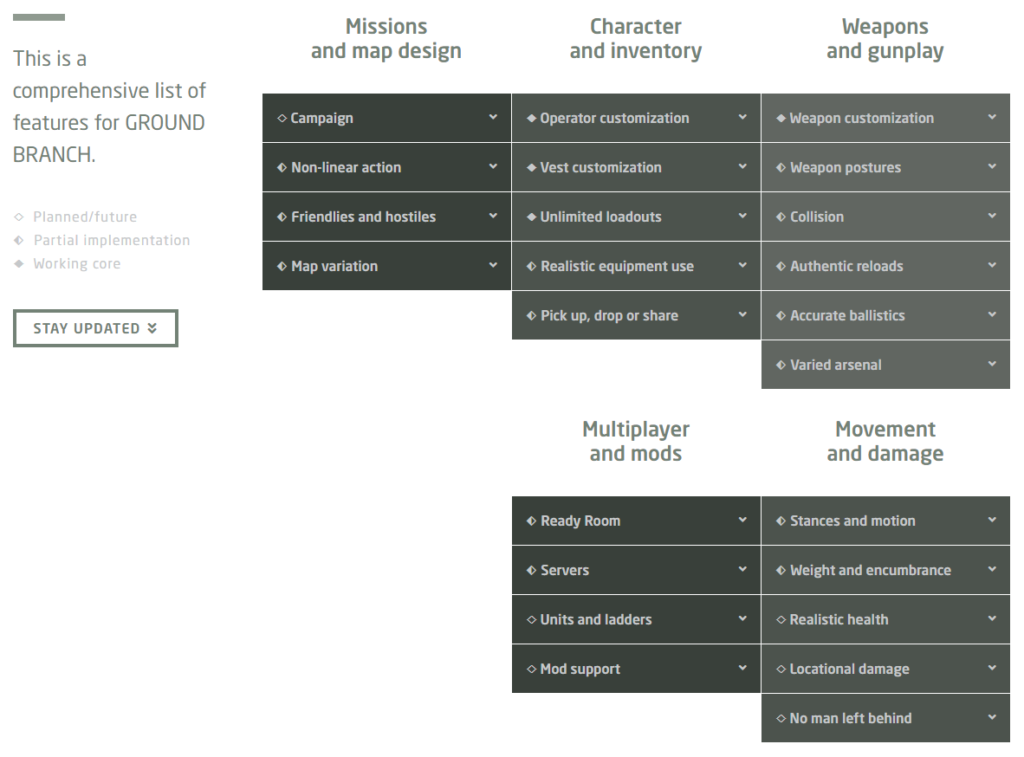
Task: Click the diamond icon beside Friendlies and hostiles
Action: tap(282, 217)
